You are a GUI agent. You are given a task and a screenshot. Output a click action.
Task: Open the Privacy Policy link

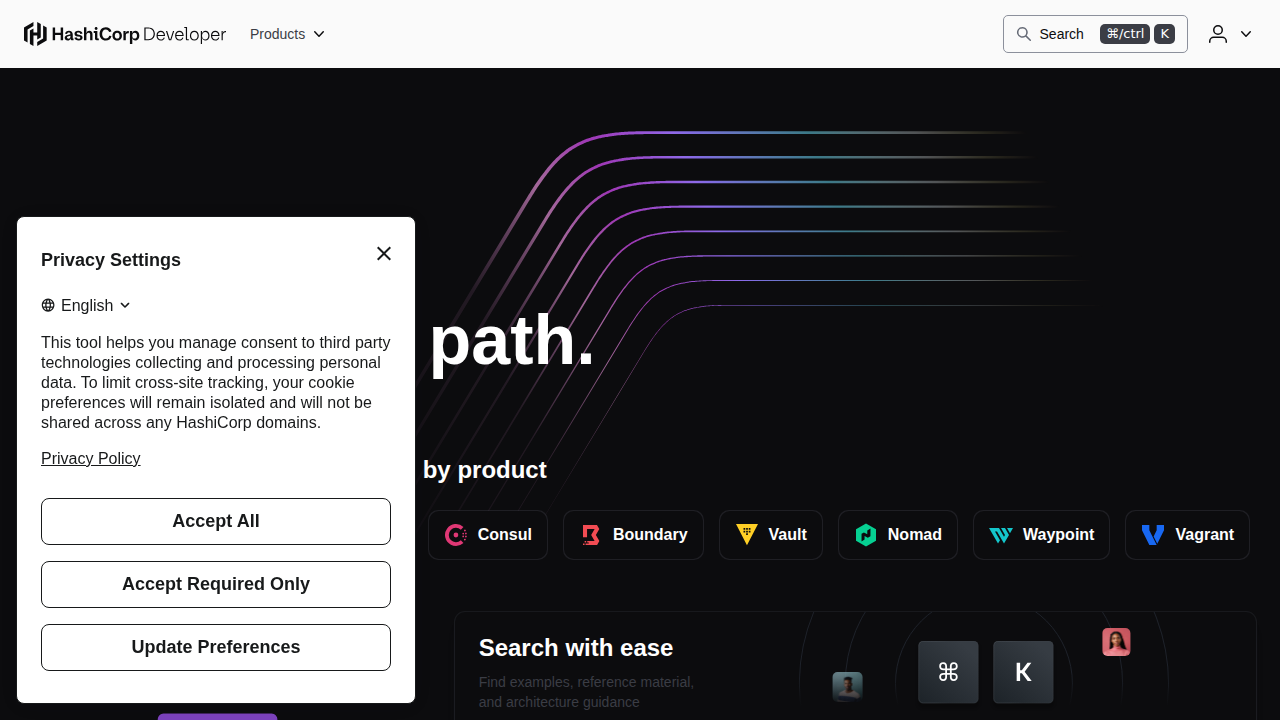pyautogui.click(x=90, y=458)
